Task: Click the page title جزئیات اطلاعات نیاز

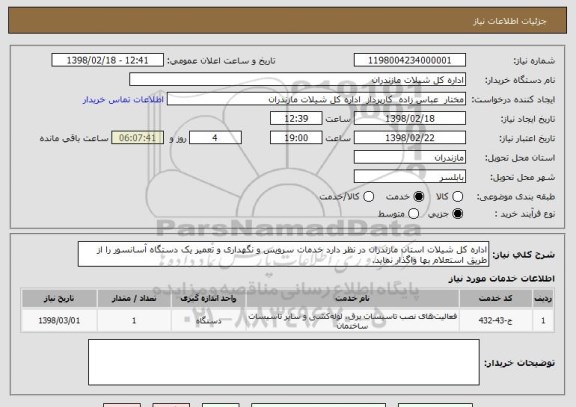Action: tap(510, 21)
